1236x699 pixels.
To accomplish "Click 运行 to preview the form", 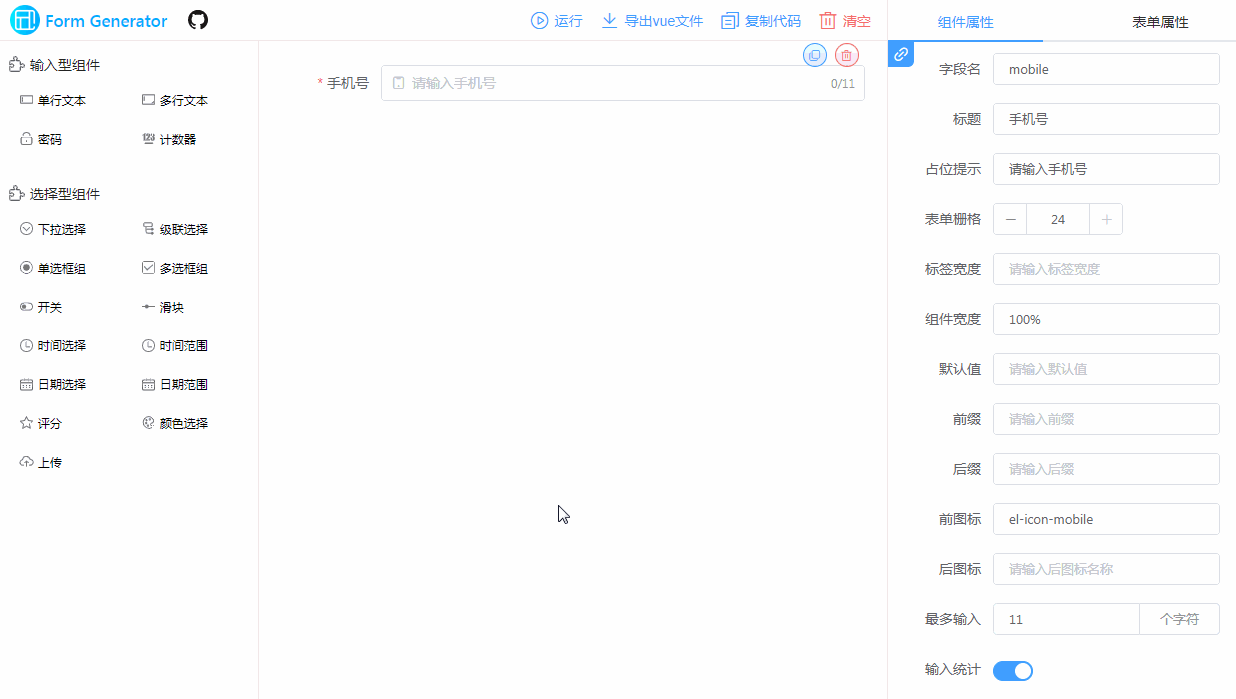I will point(556,20).
